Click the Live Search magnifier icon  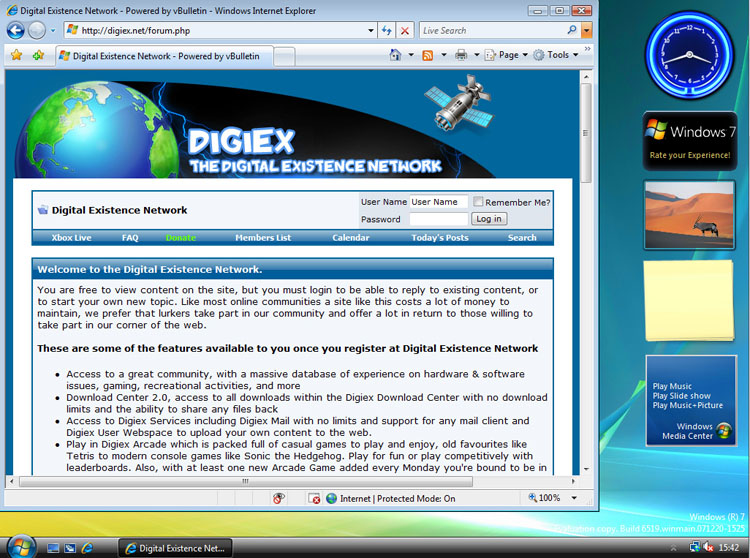pyautogui.click(x=572, y=30)
